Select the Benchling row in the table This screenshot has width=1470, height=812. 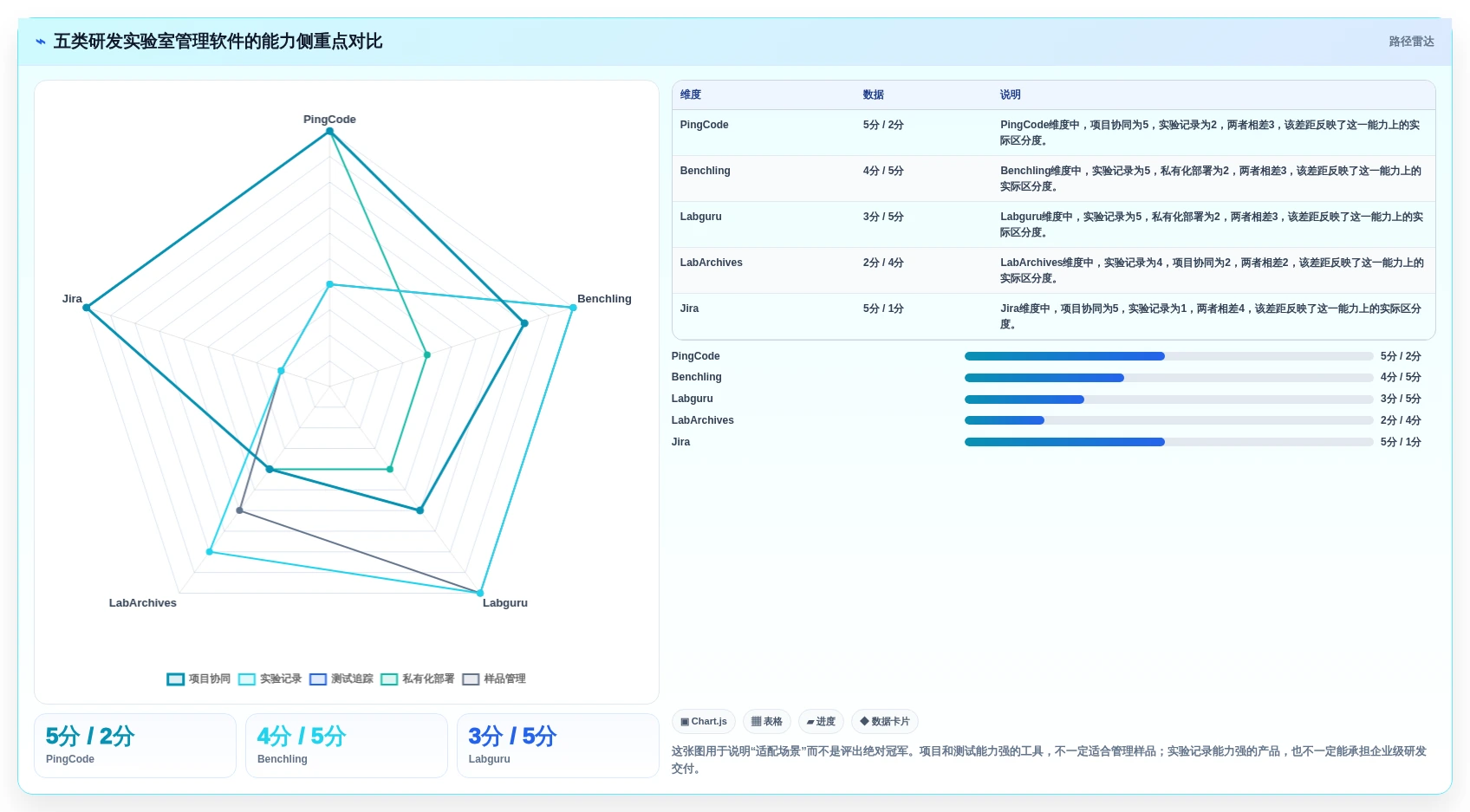coord(1053,179)
